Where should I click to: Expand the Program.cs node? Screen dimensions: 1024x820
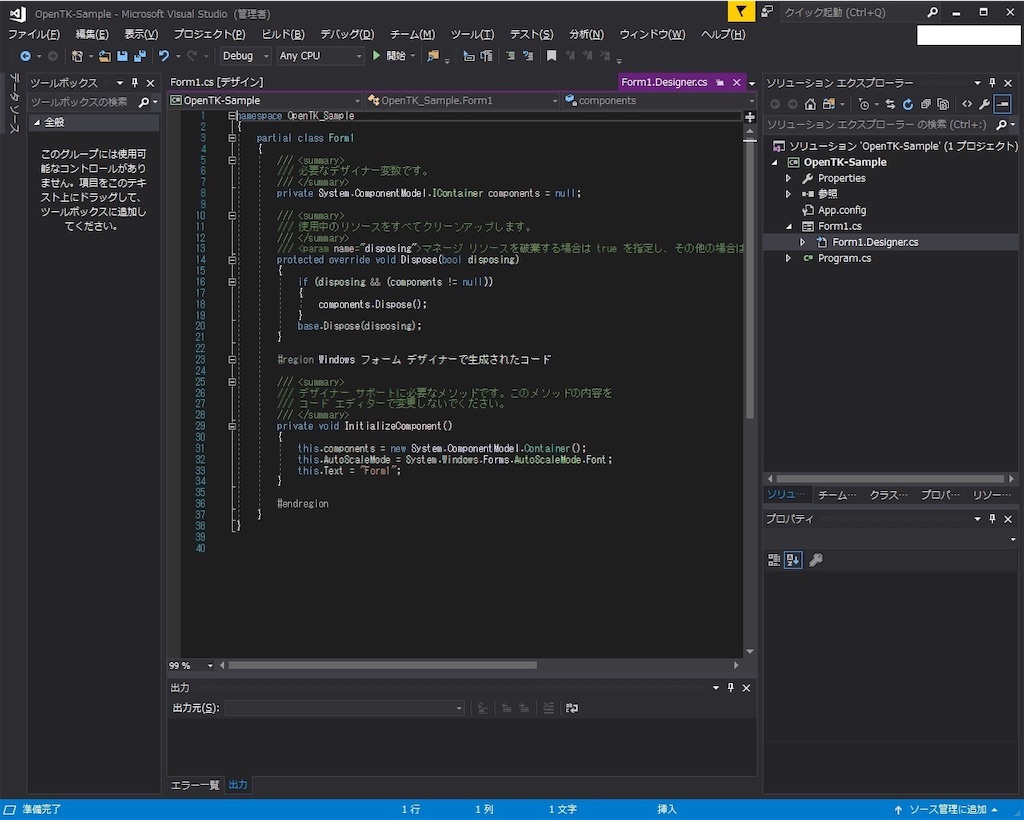pos(788,259)
